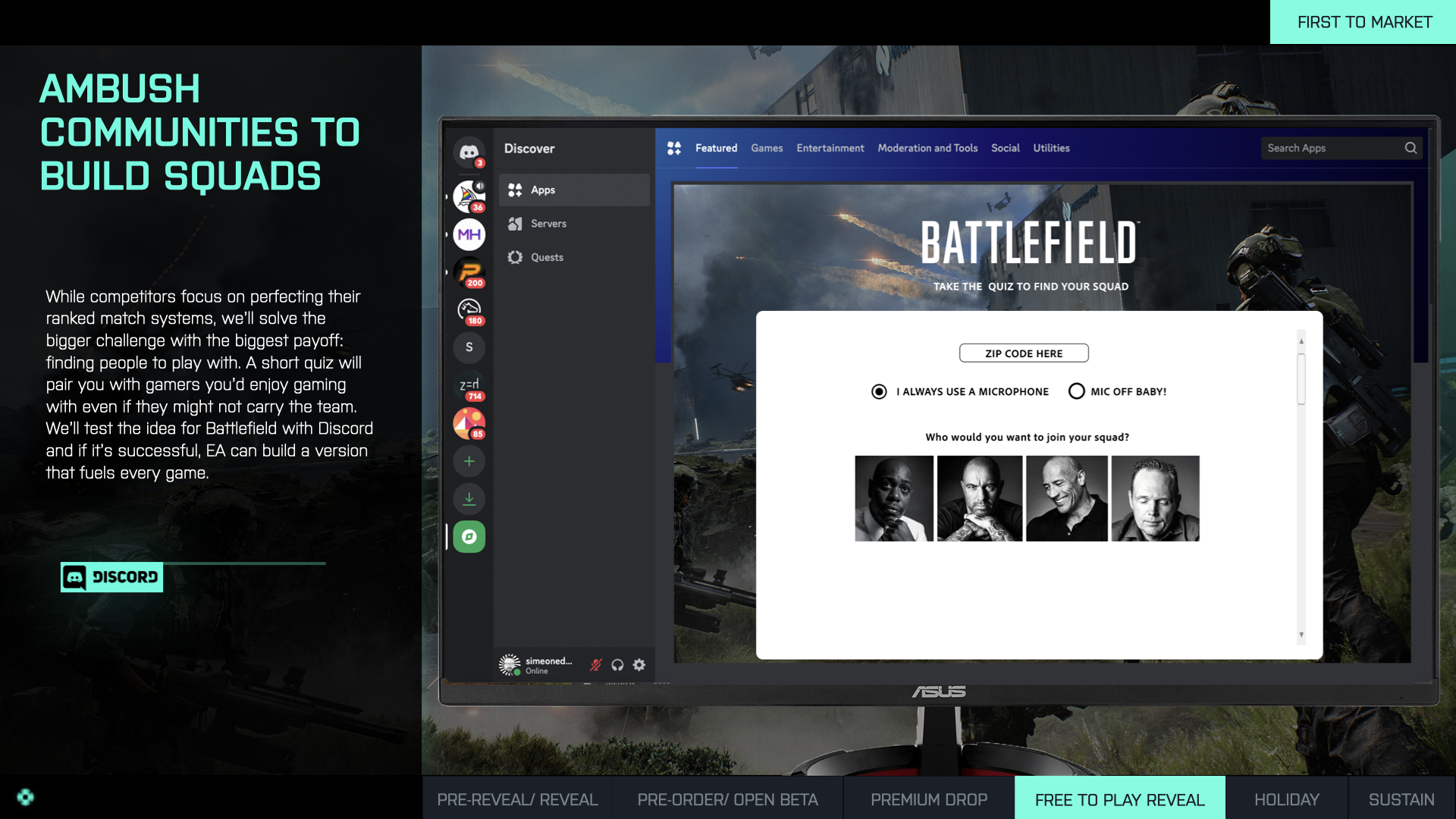This screenshot has height=819, width=1456.
Task: Switch to the Moderation and Tools tab
Action: (x=927, y=148)
